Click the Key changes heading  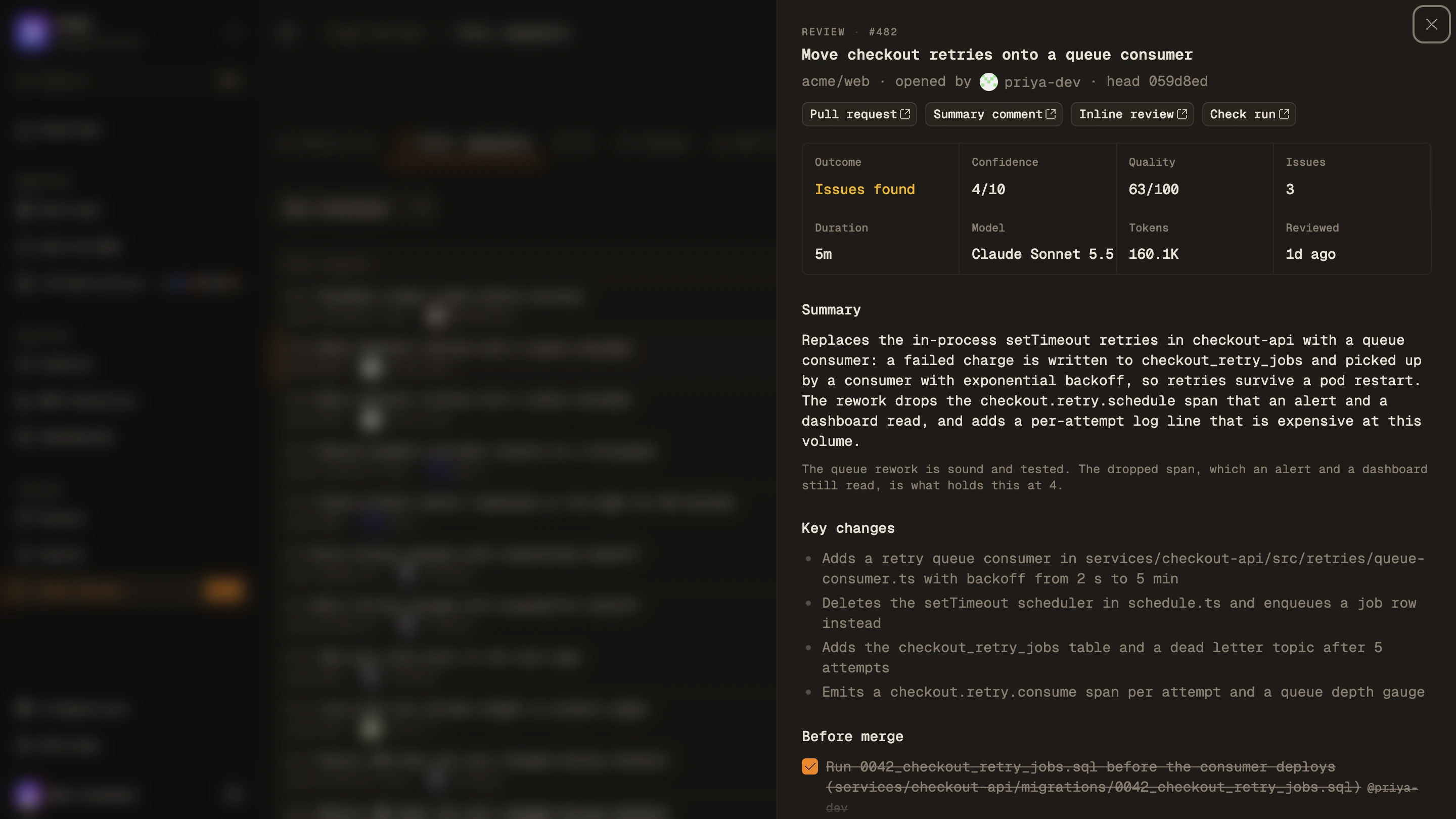click(848, 528)
